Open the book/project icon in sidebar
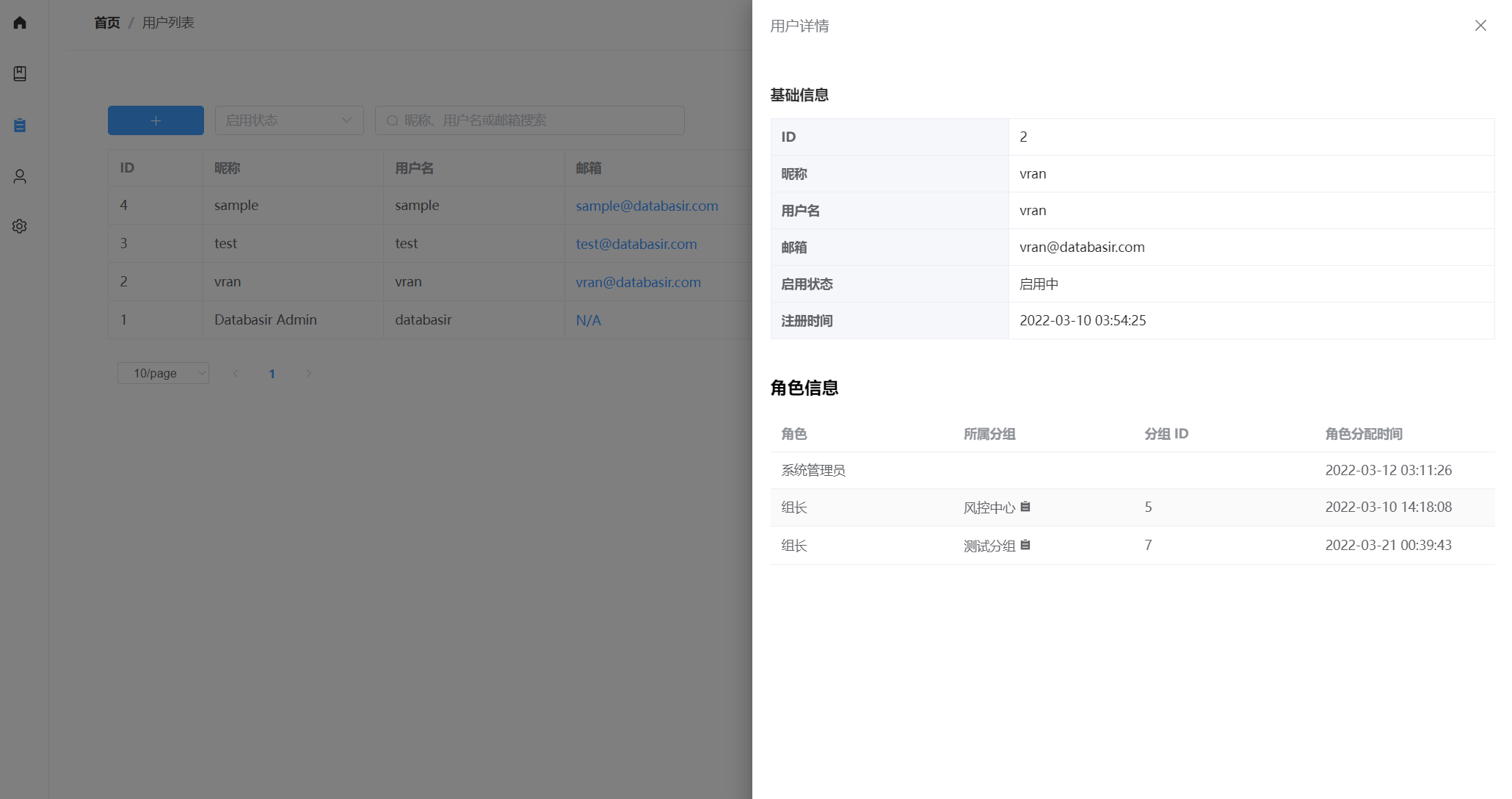Image resolution: width=1512 pixels, height=799 pixels. pyautogui.click(x=20, y=73)
